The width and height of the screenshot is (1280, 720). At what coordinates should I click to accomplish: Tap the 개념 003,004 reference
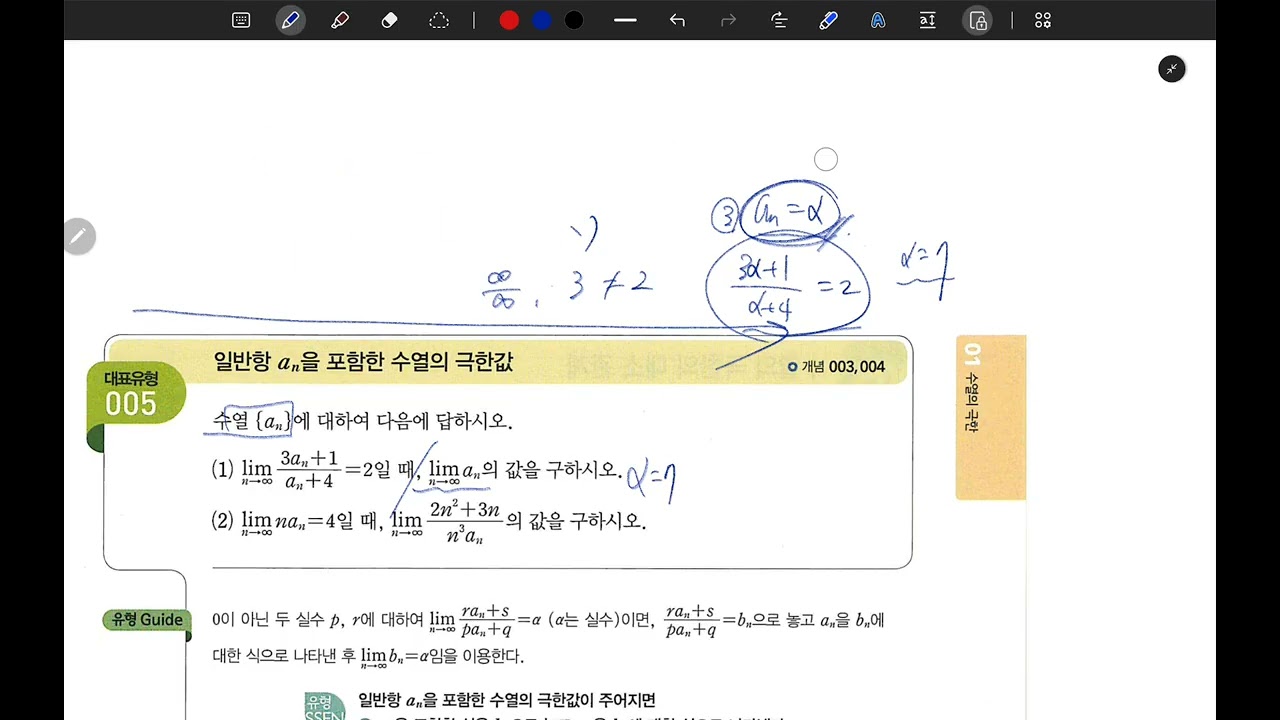click(x=836, y=367)
